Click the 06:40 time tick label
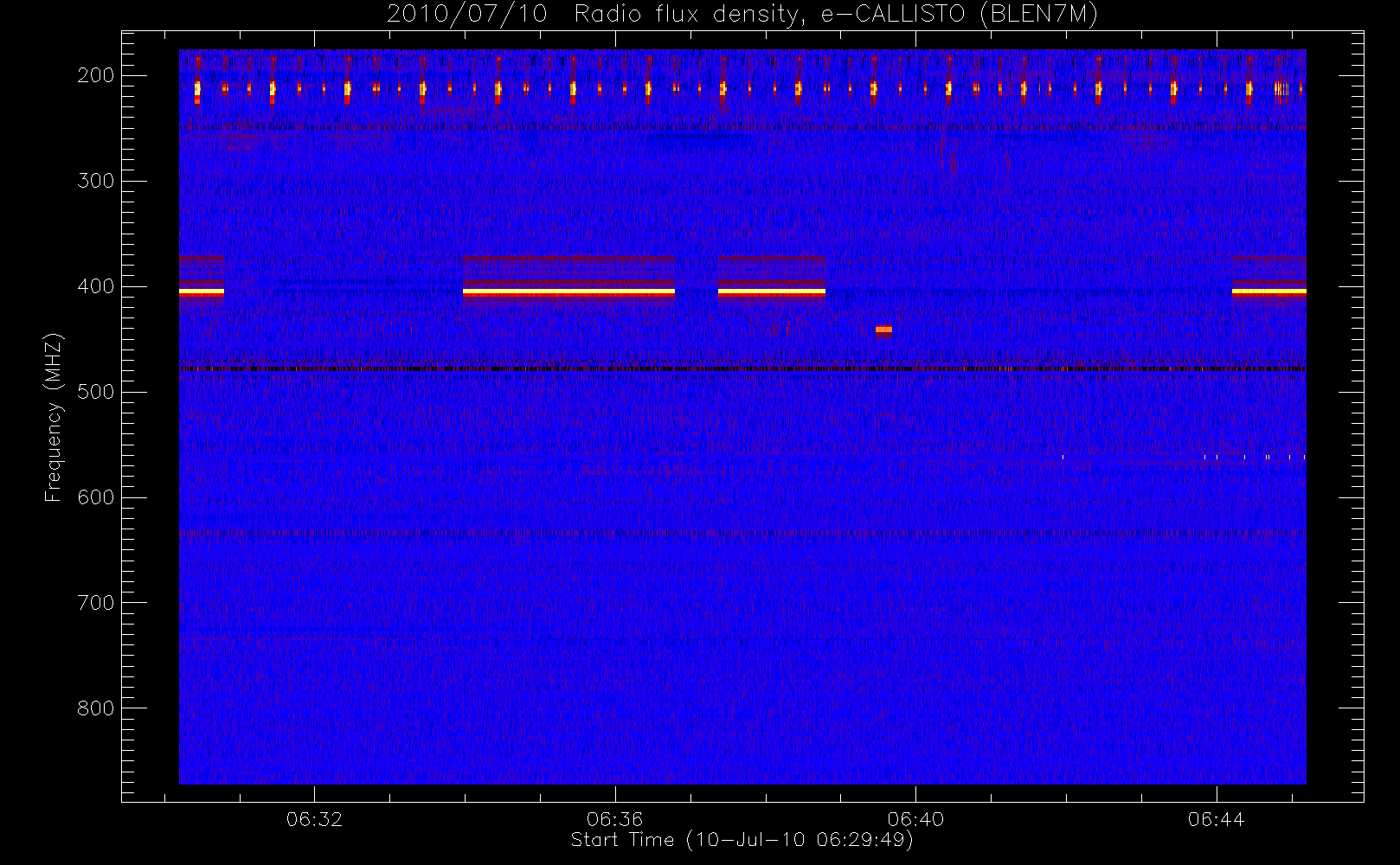 tap(915, 819)
